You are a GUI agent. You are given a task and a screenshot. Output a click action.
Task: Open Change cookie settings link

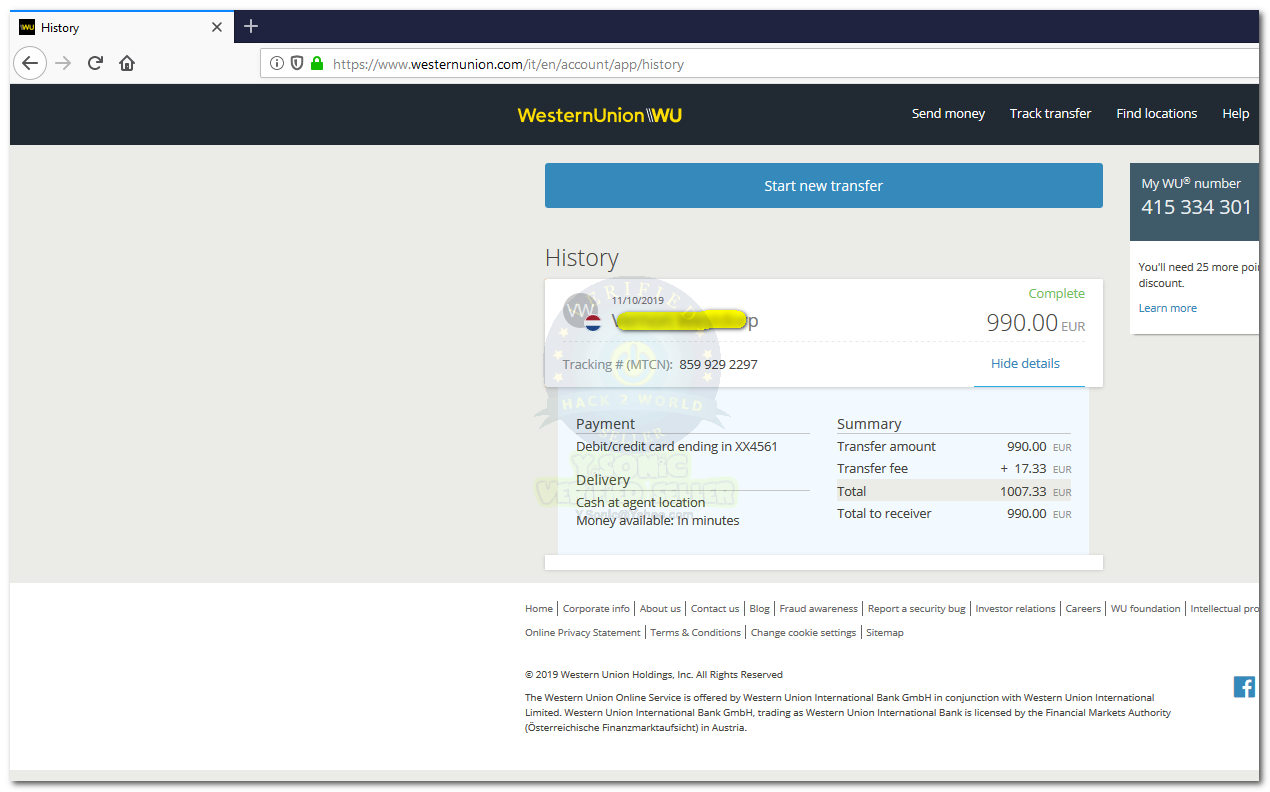click(803, 632)
